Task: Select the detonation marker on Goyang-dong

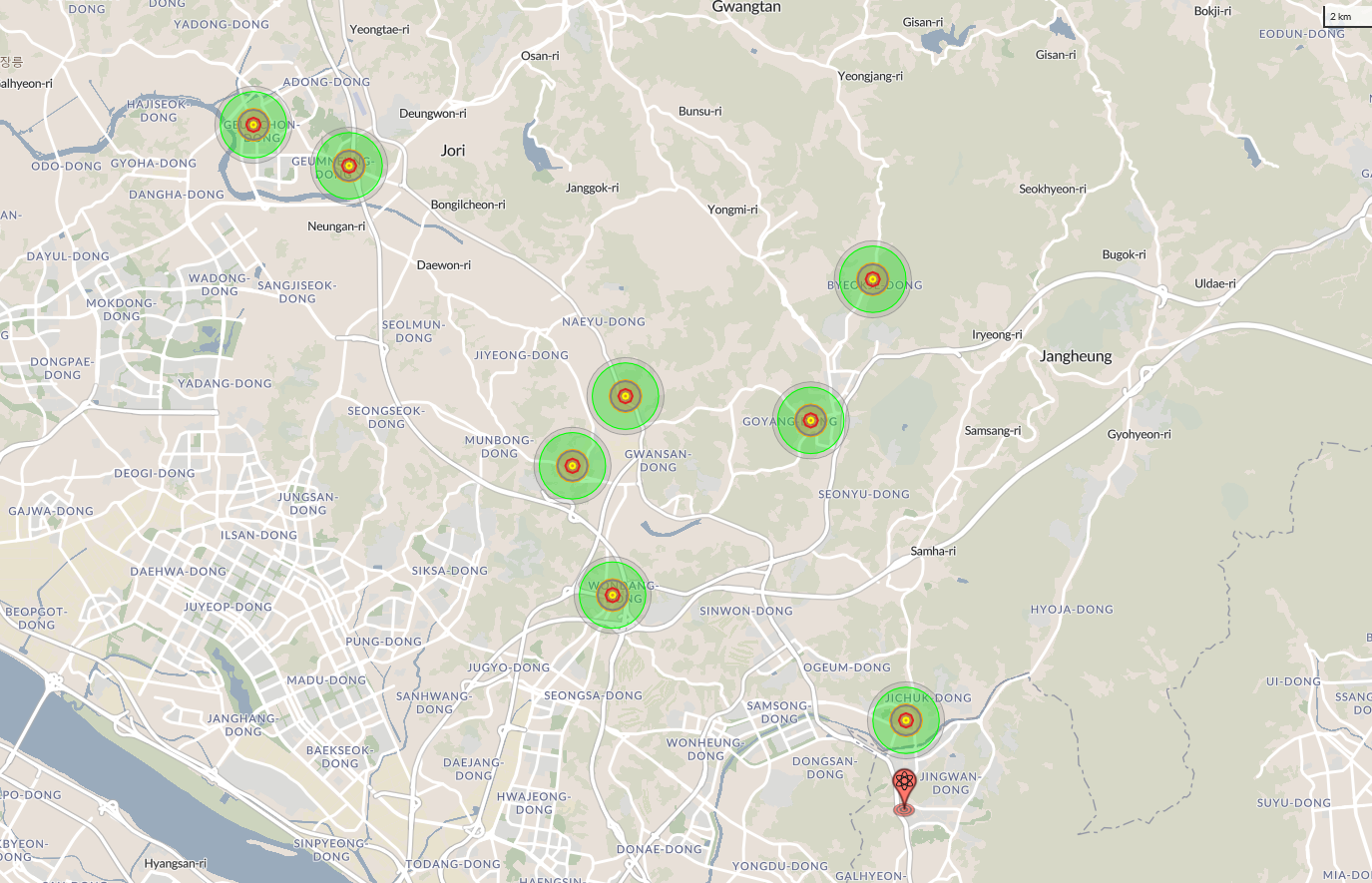Action: point(810,420)
